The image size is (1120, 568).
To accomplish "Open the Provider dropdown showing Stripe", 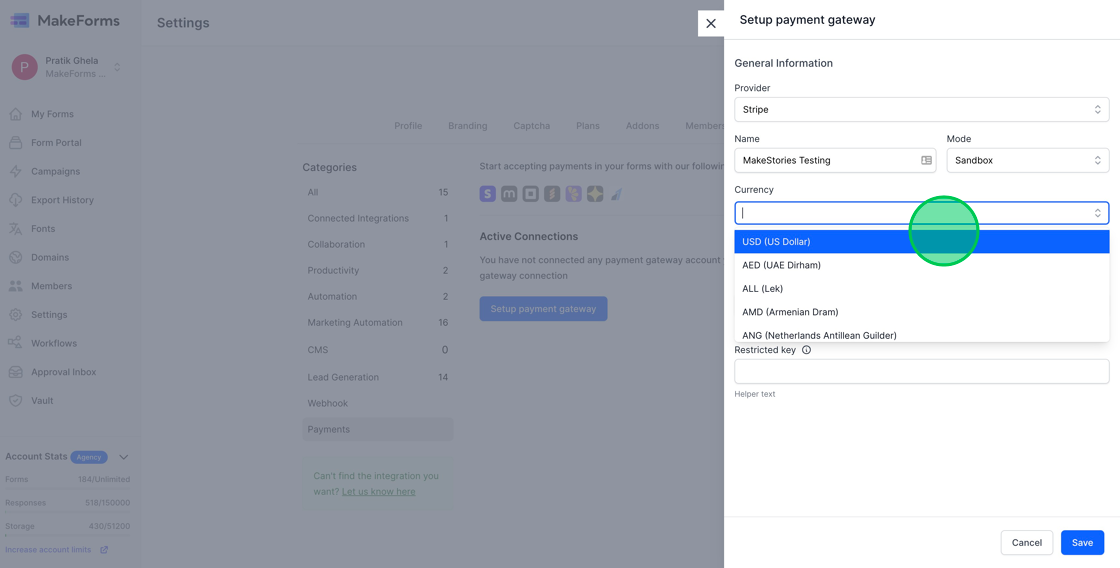I will [x=921, y=110].
